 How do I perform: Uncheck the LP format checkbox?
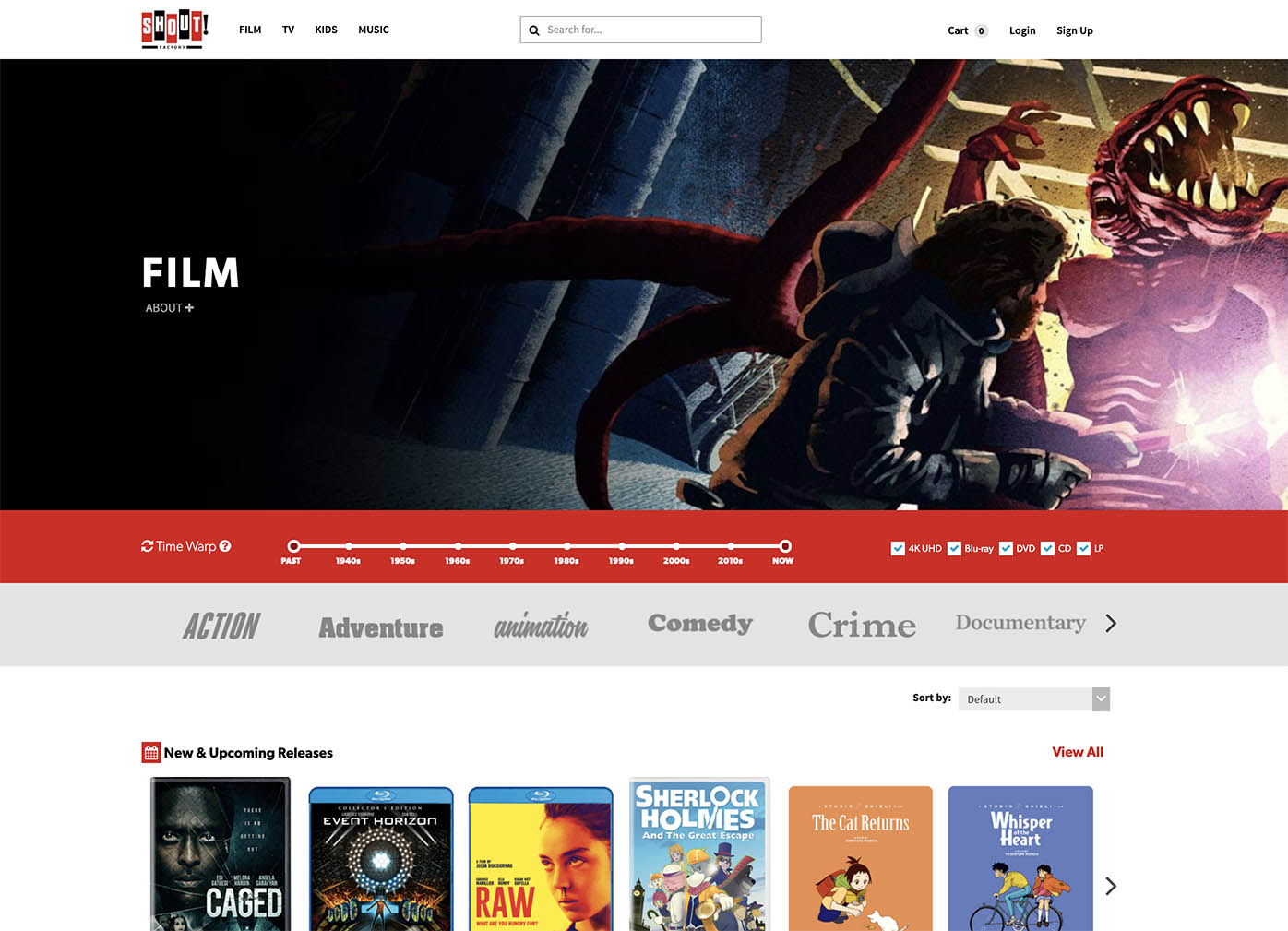(x=1083, y=548)
